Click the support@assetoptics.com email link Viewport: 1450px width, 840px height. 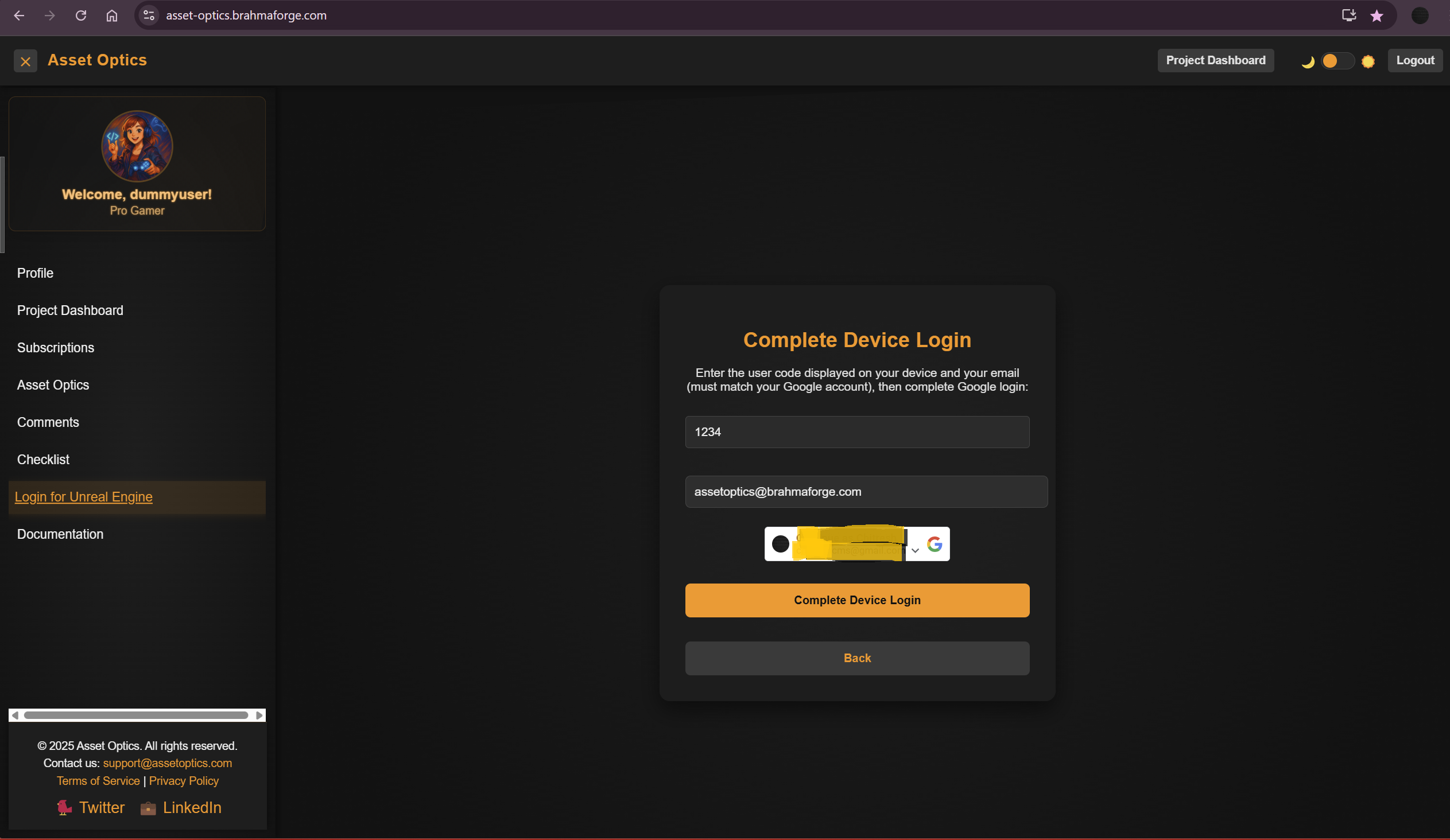coord(167,763)
